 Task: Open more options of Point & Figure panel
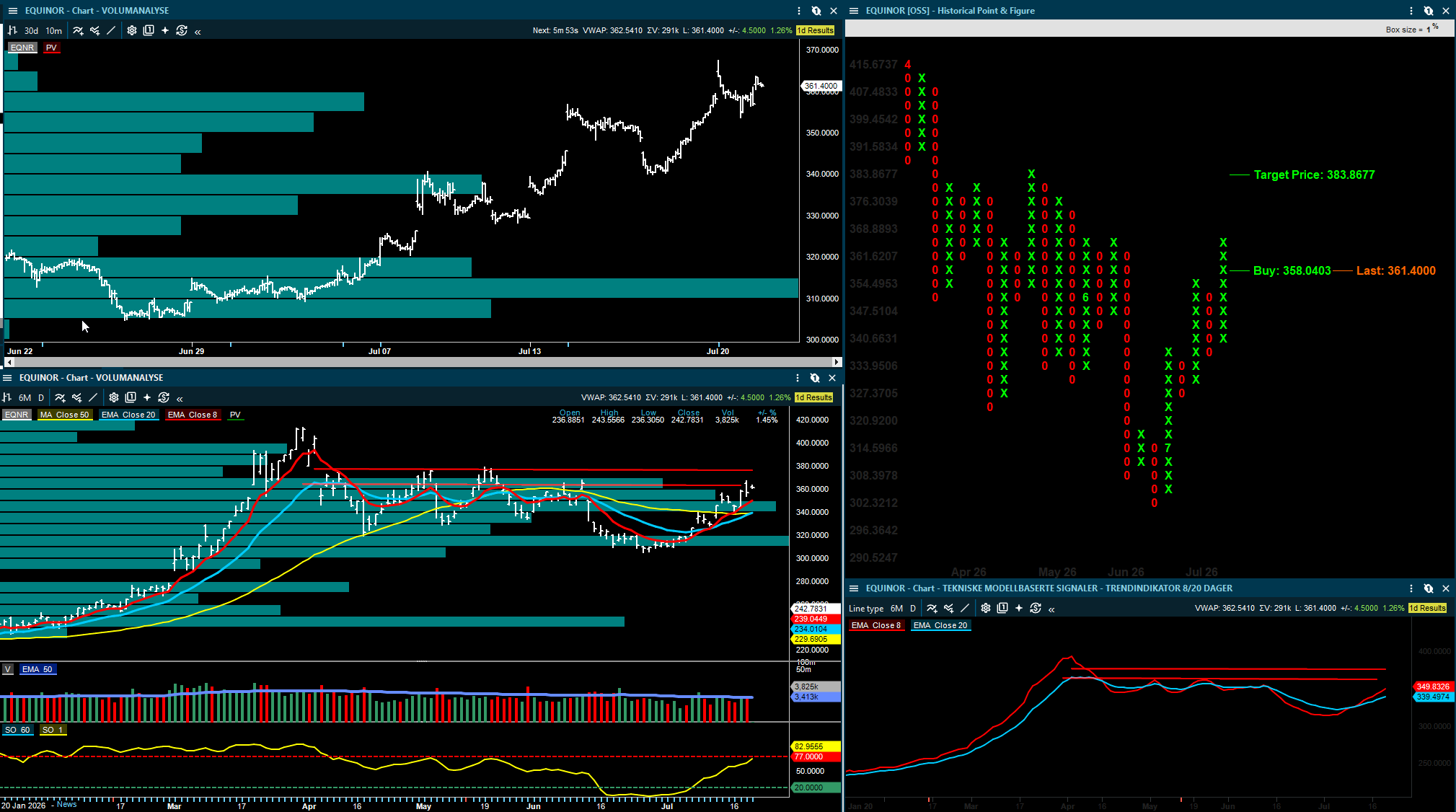1411,11
